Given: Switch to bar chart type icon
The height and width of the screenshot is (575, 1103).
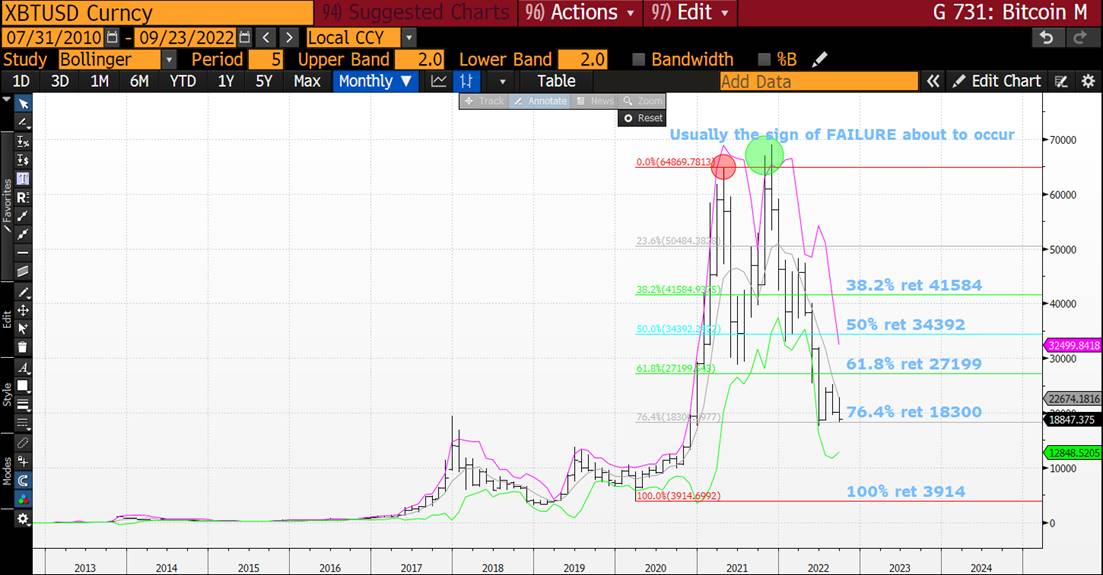Looking at the screenshot, I should click(x=466, y=81).
